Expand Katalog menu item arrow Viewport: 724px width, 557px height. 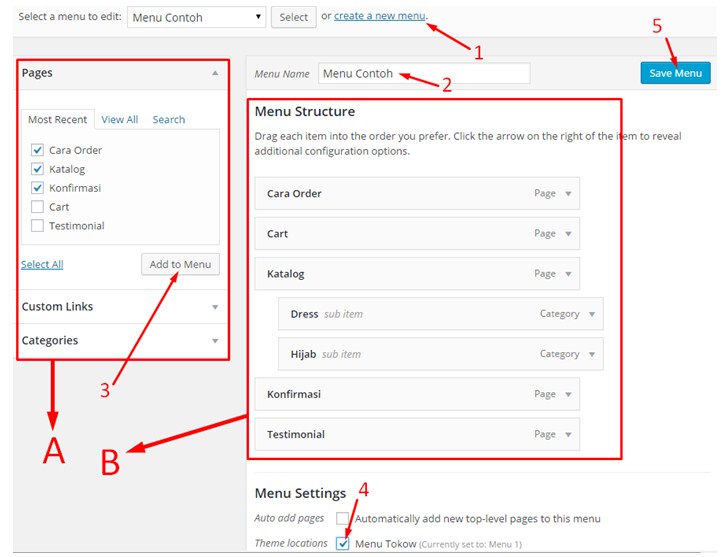568,274
